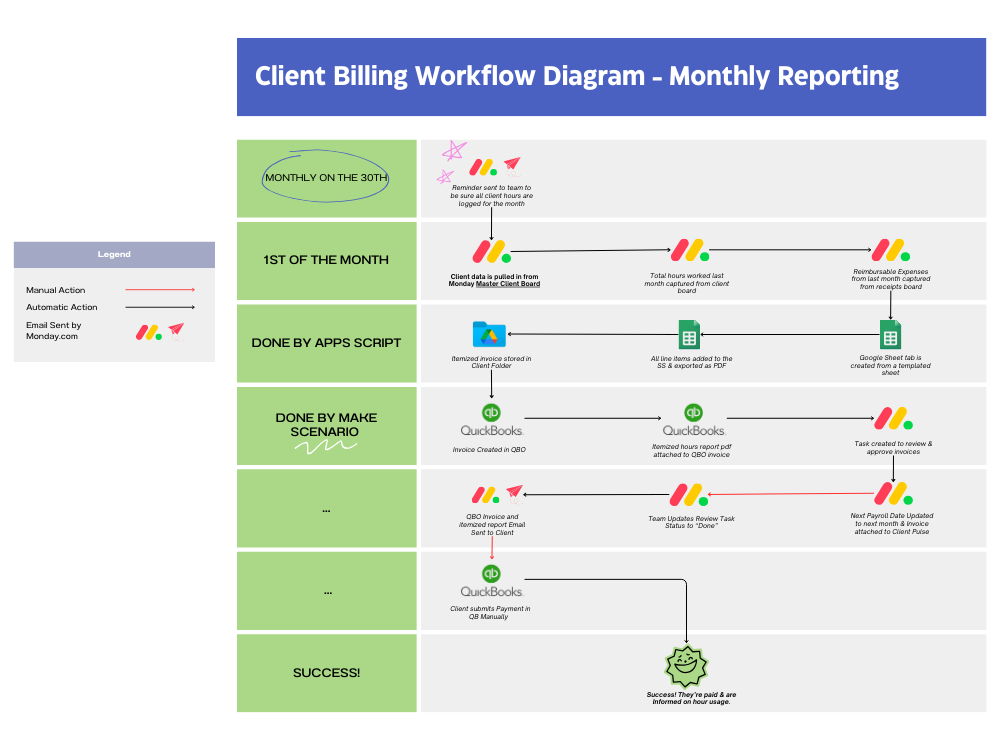
Task: Click 'Reimbursable Expenses from last month' caption
Action: pos(891,279)
